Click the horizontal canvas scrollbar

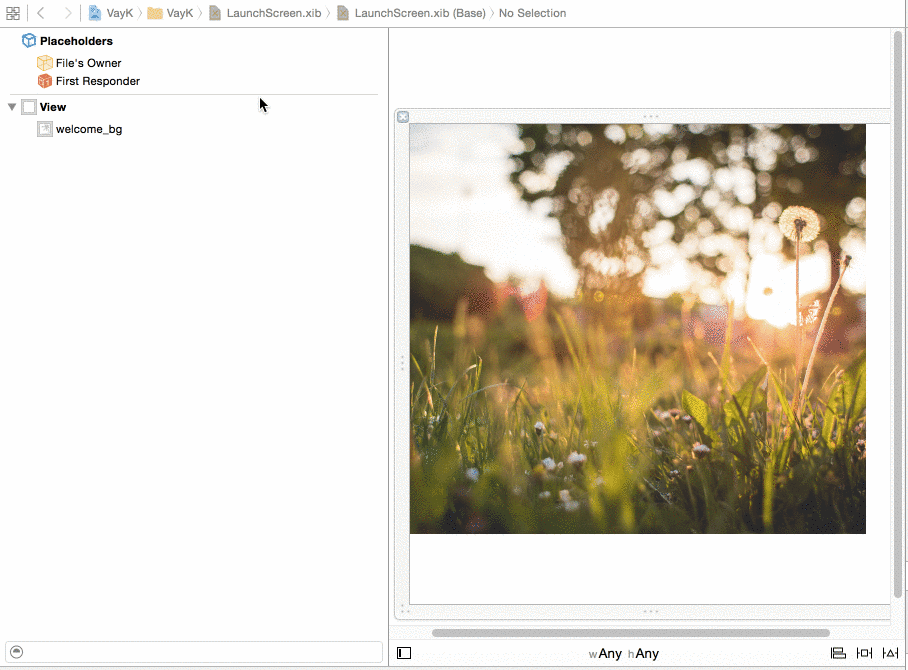coord(630,633)
